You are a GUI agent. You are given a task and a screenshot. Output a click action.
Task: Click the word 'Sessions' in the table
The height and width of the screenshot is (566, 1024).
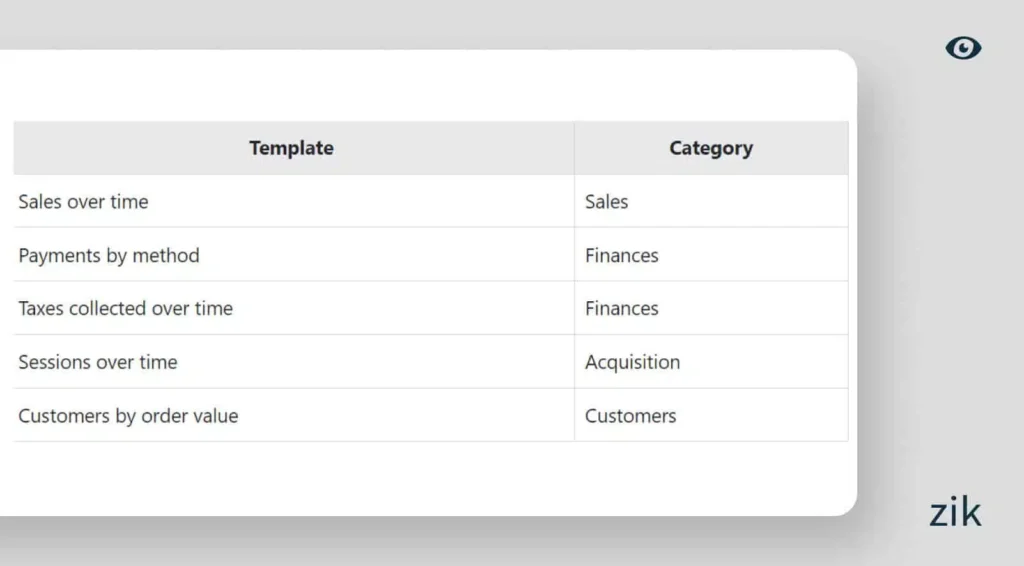[x=52, y=363]
